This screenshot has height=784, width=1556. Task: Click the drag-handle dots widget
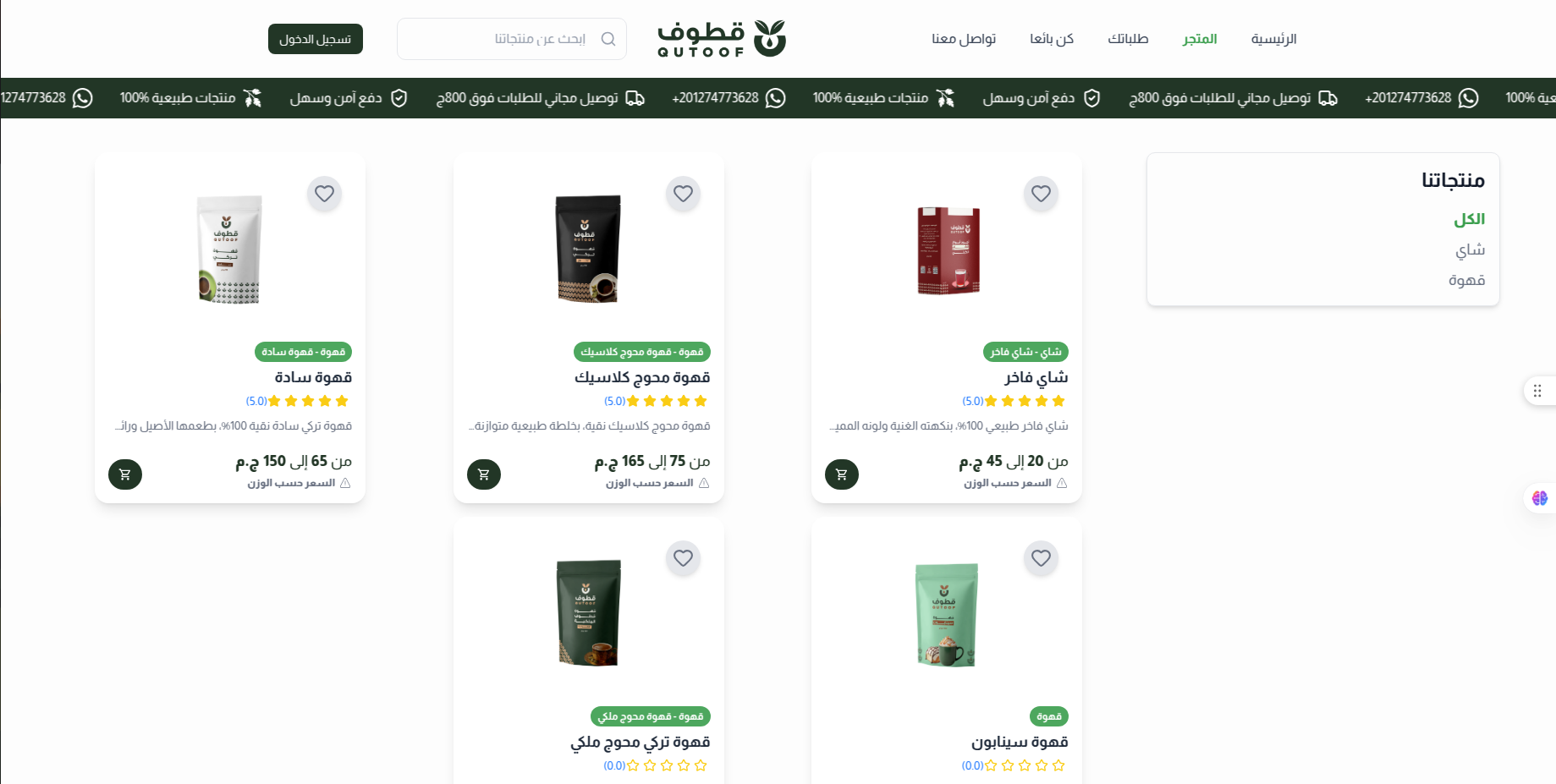pyautogui.click(x=1538, y=391)
